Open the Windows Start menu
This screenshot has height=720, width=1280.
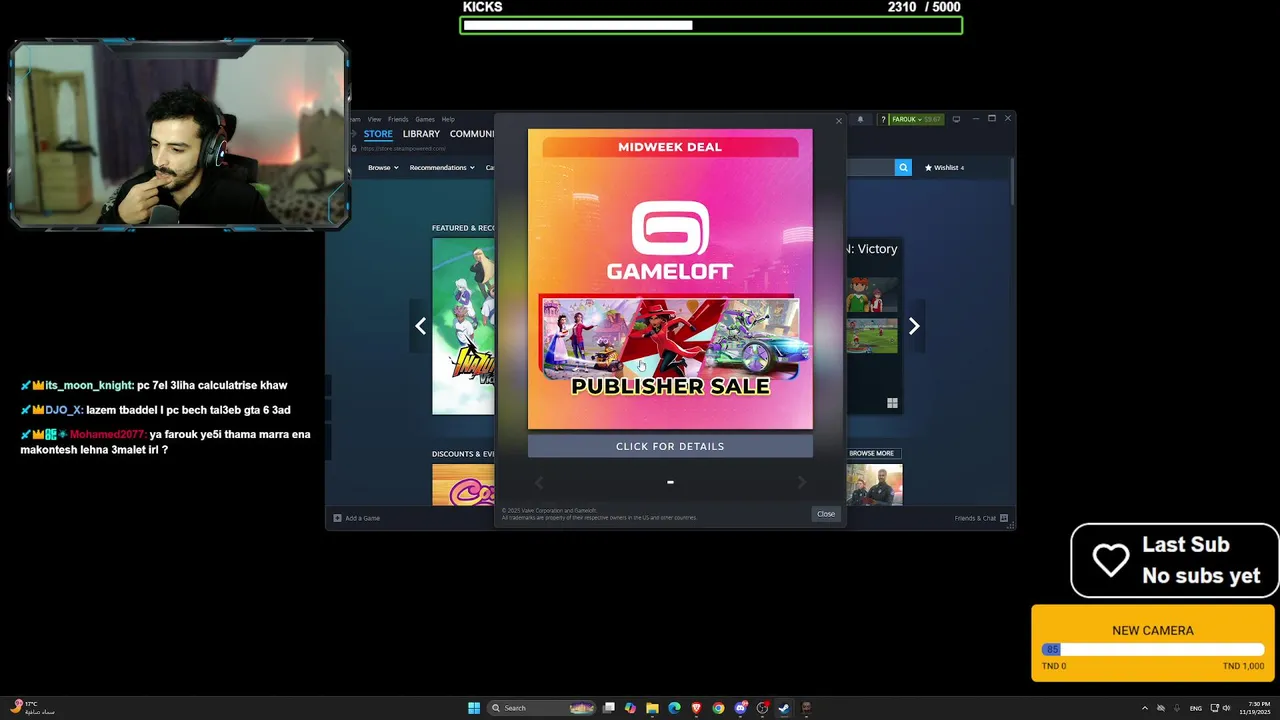[x=474, y=708]
